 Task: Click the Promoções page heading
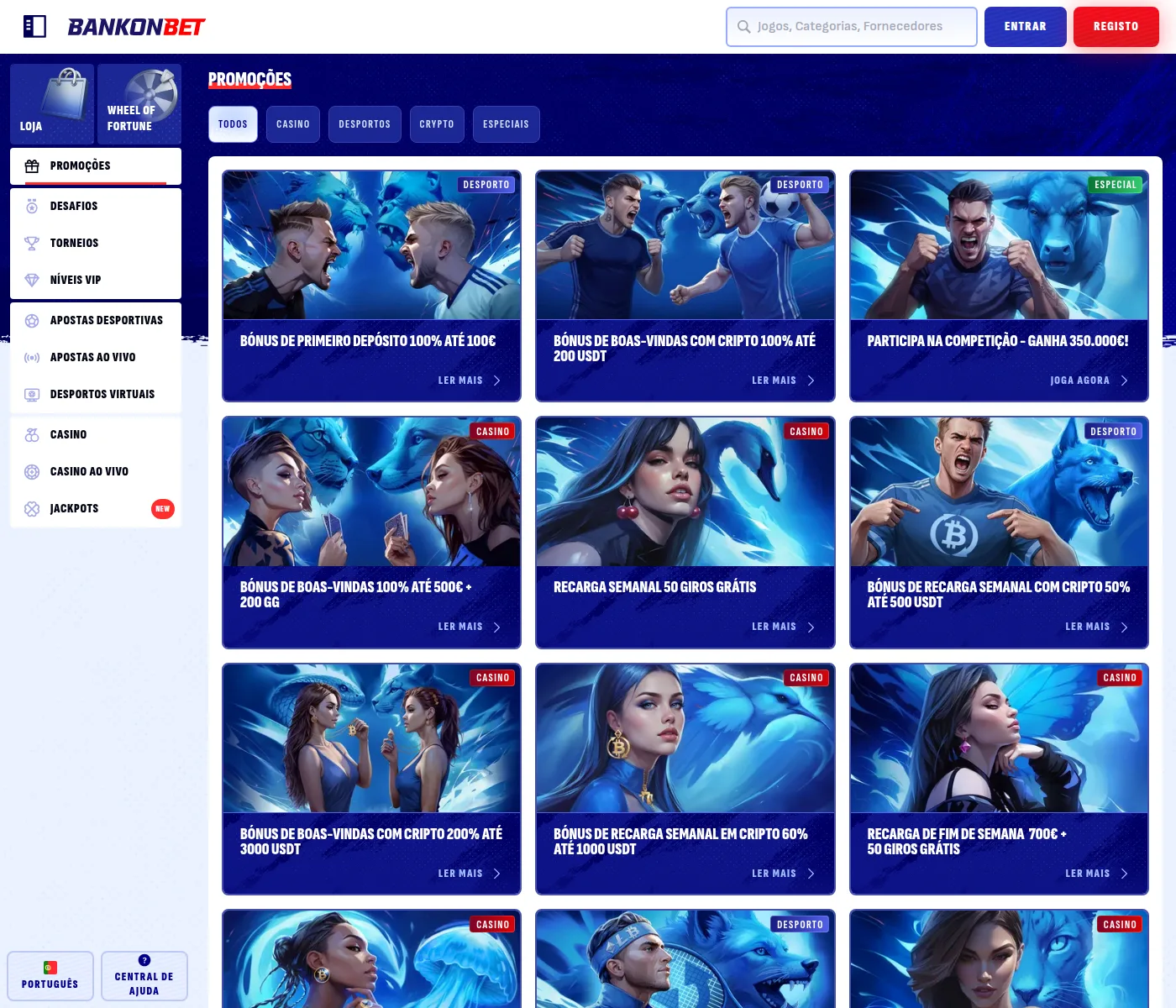(x=249, y=80)
